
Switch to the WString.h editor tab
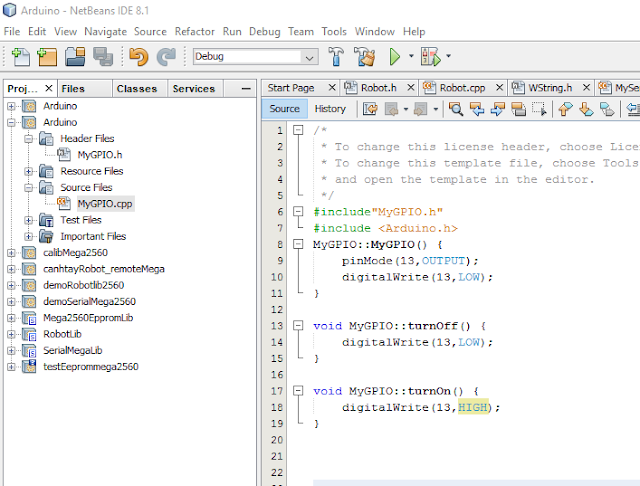(x=550, y=88)
